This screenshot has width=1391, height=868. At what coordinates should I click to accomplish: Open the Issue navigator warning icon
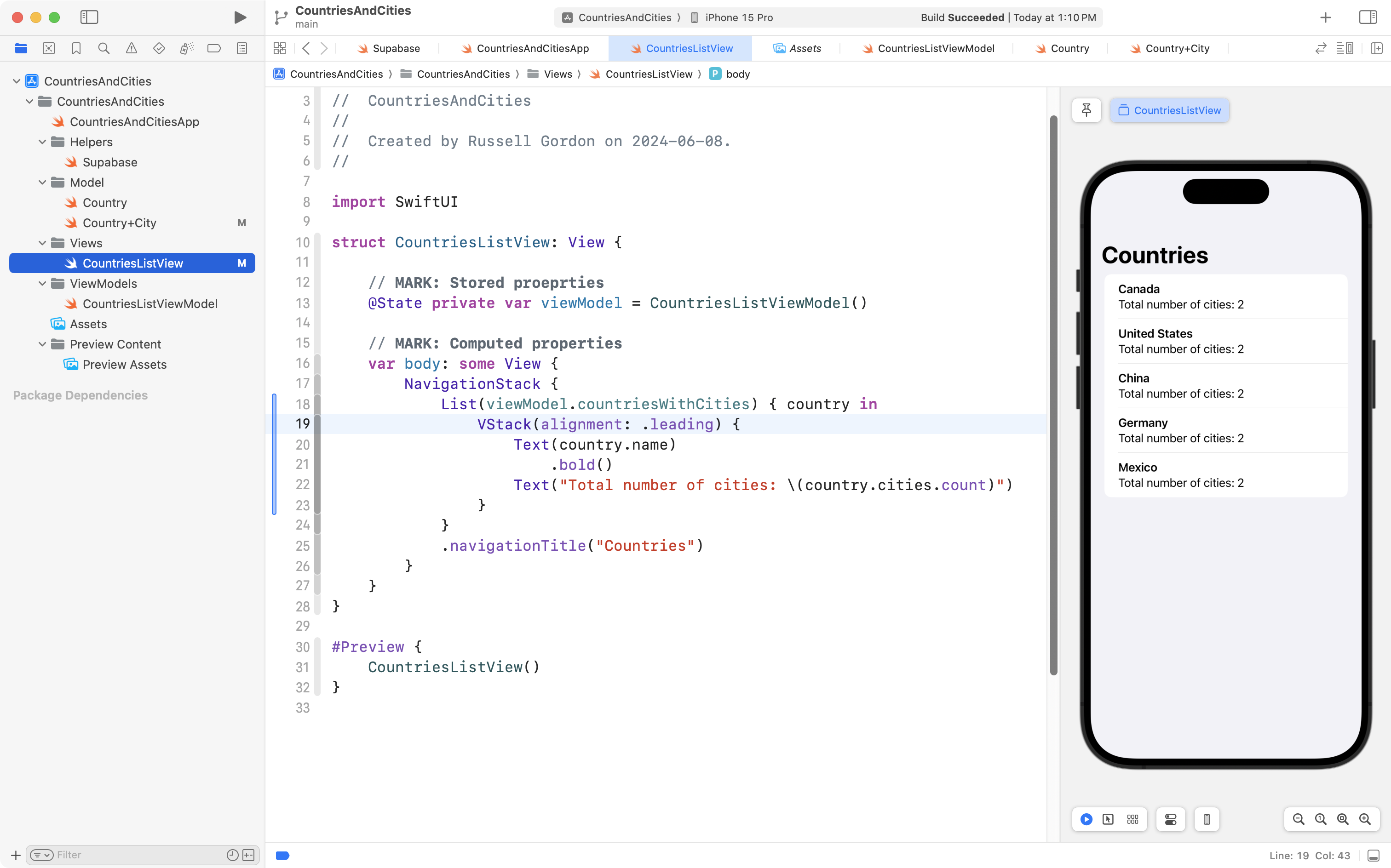[132, 48]
